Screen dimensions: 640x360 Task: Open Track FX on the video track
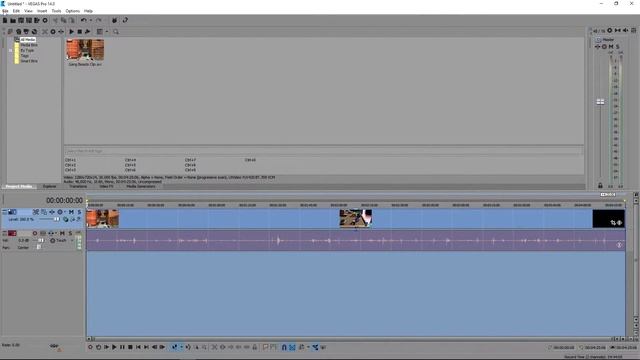click(x=52, y=212)
